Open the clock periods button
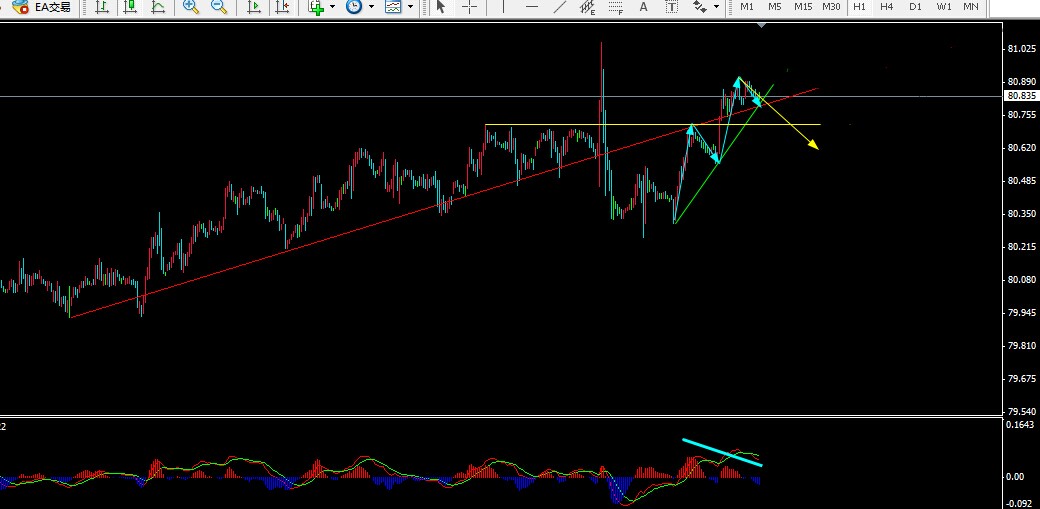 coord(355,7)
